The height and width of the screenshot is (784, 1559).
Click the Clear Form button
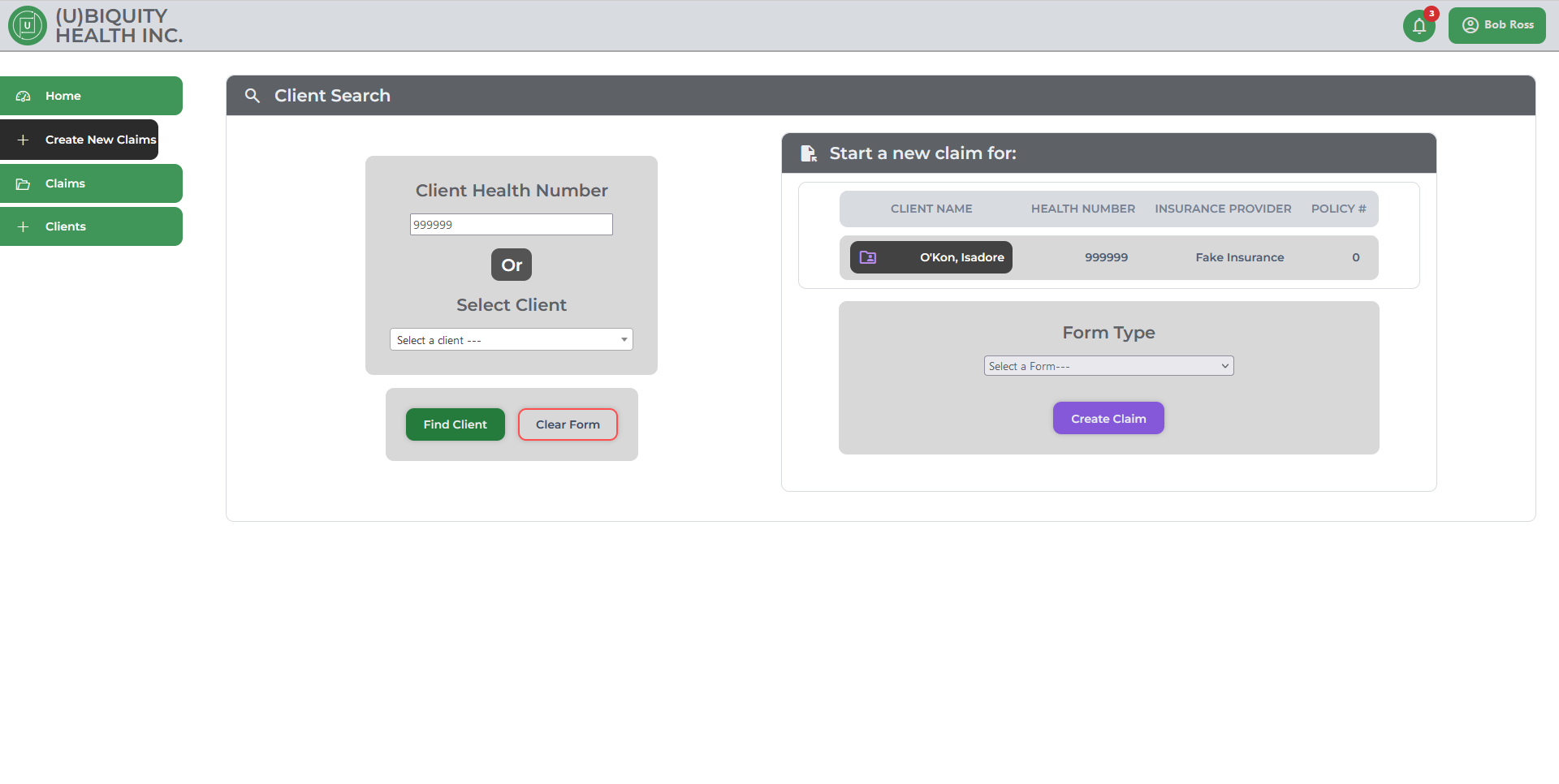[x=568, y=424]
